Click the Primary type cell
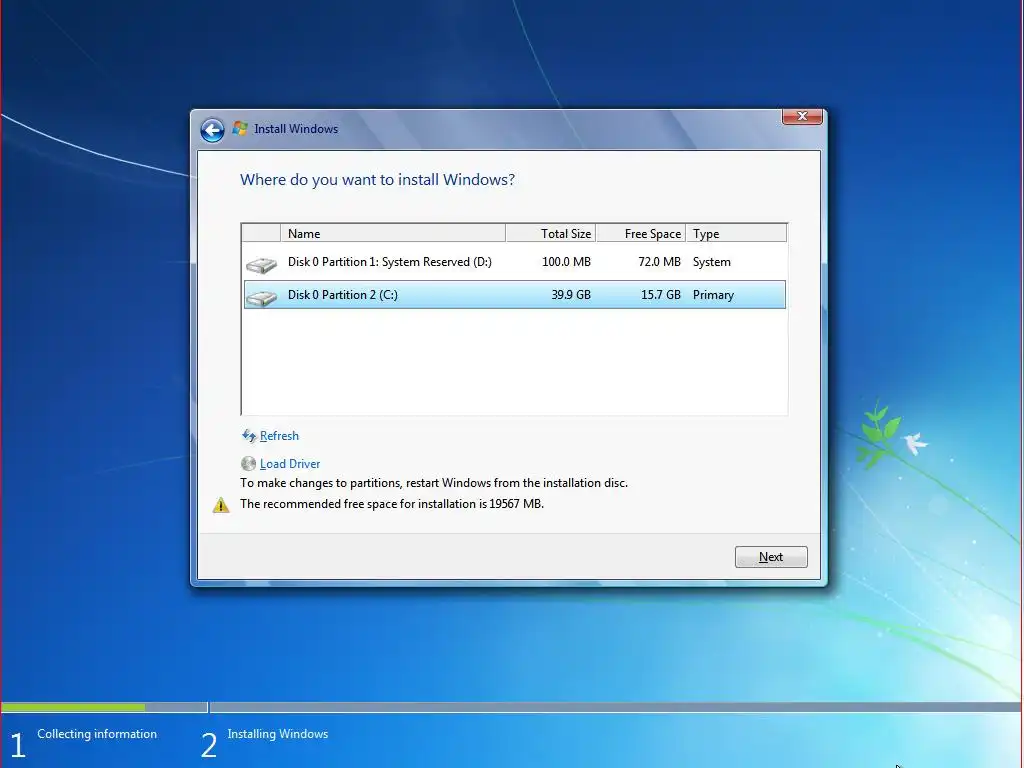Viewport: 1024px width, 768px height. click(x=713, y=295)
